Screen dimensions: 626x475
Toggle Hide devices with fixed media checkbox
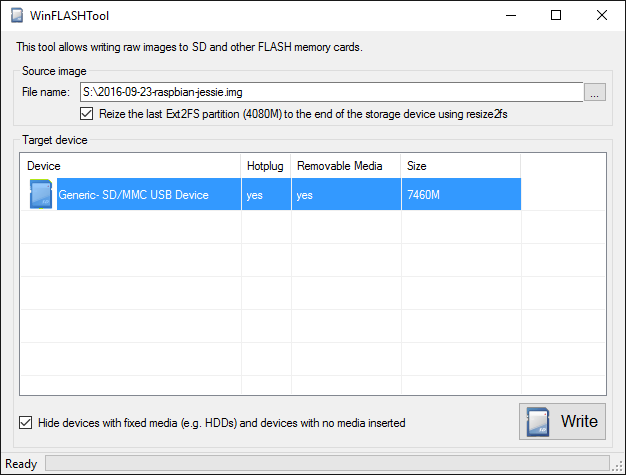click(x=25, y=423)
